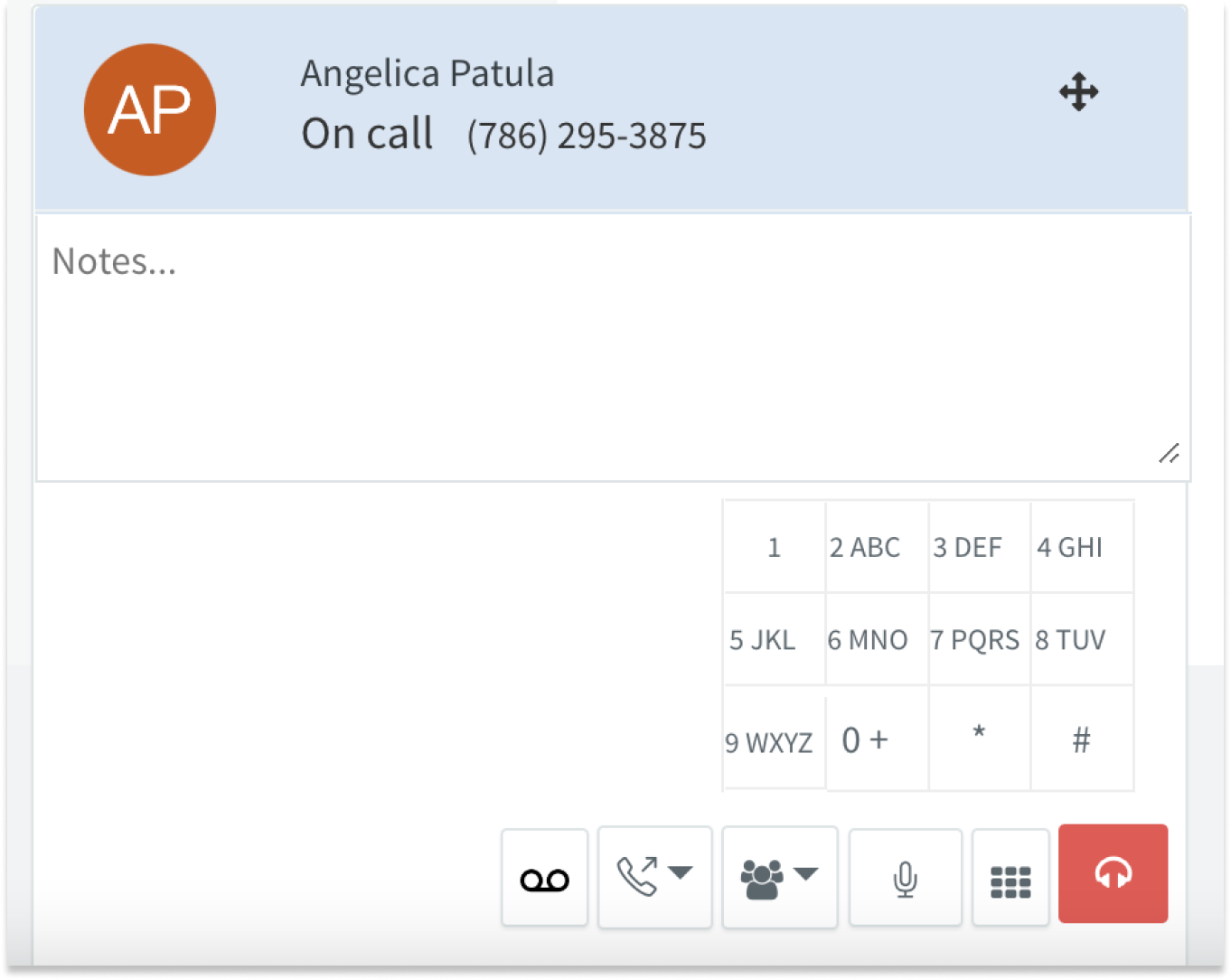
Task: Click the voicemail drop icon button
Action: click(544, 878)
